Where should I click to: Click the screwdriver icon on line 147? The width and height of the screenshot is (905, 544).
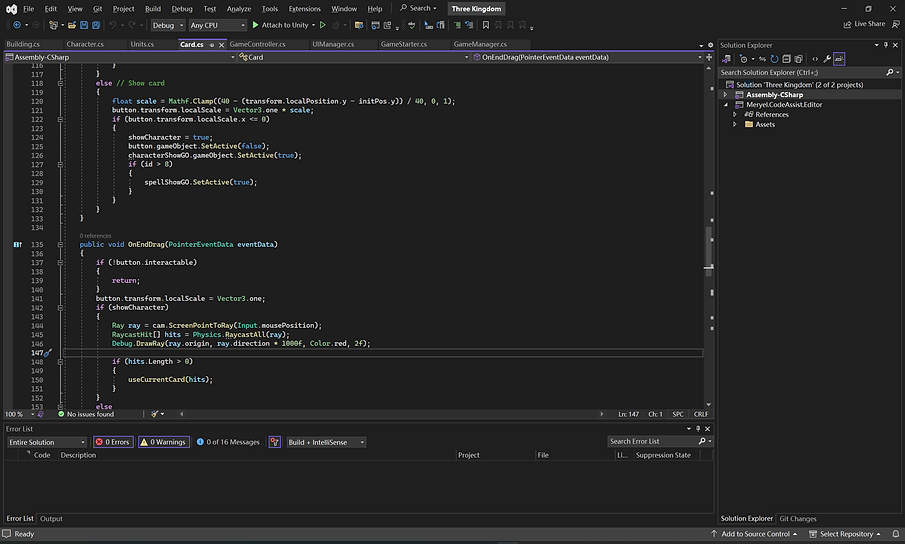(48, 352)
